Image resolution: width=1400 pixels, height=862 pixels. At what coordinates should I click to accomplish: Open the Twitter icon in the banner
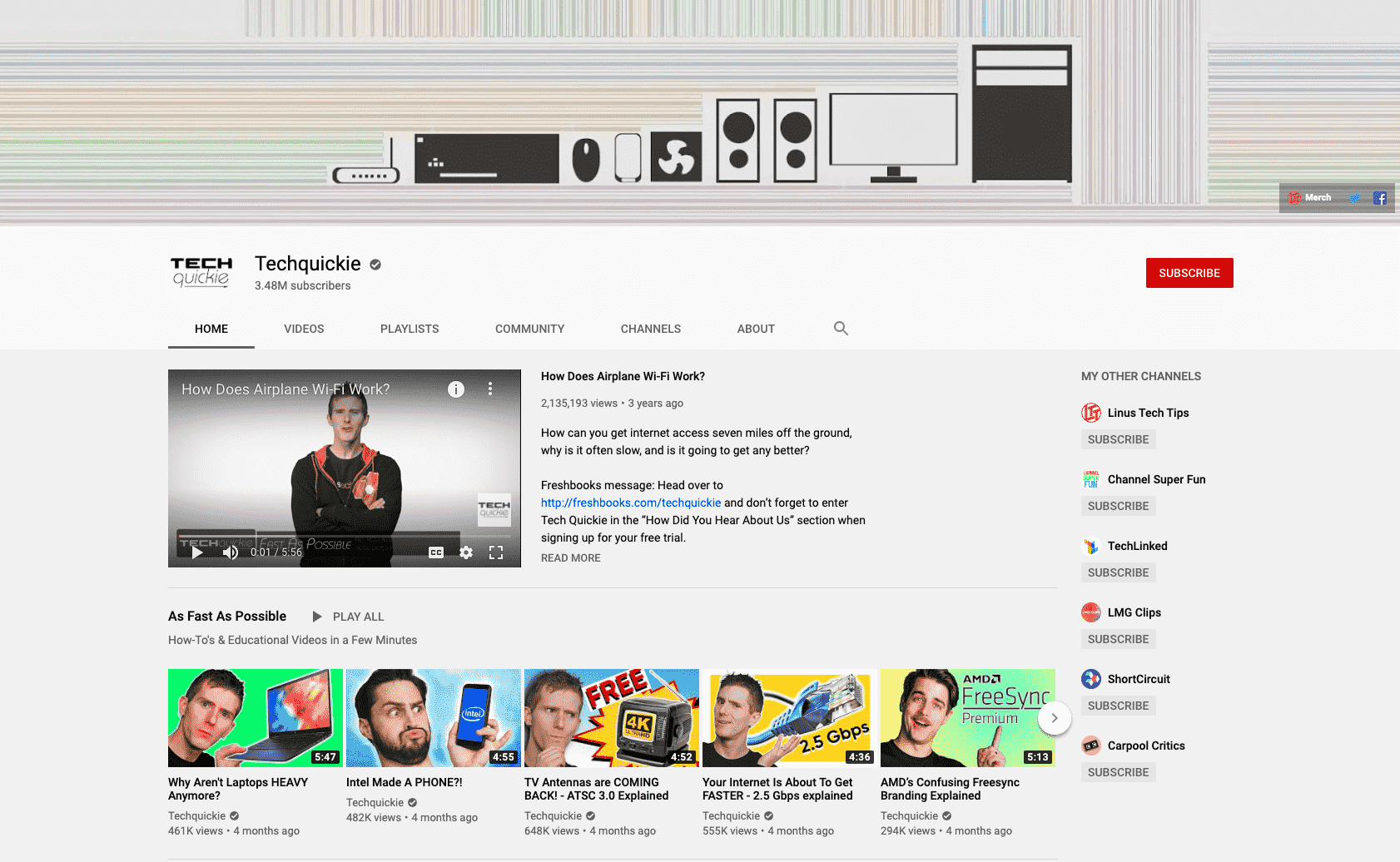coord(1355,198)
